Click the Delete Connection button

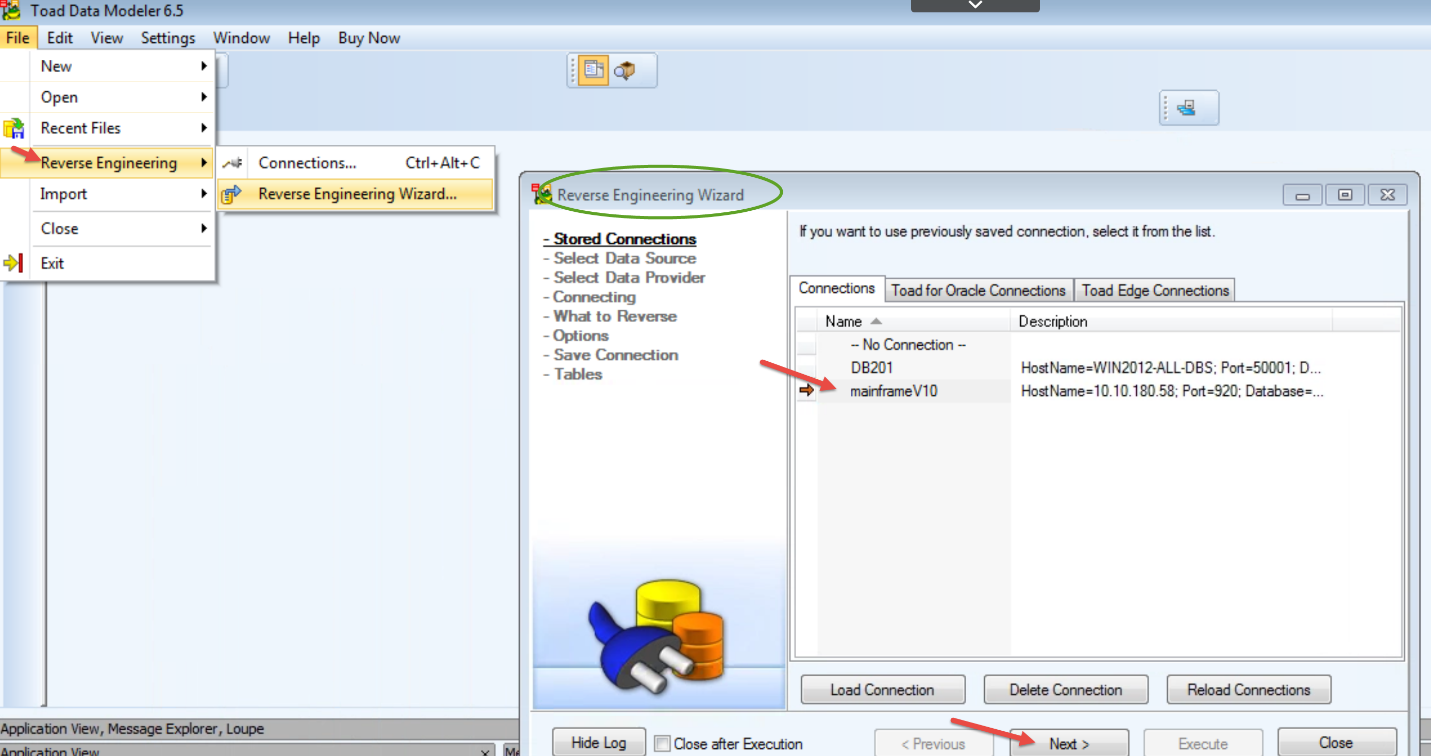1066,690
